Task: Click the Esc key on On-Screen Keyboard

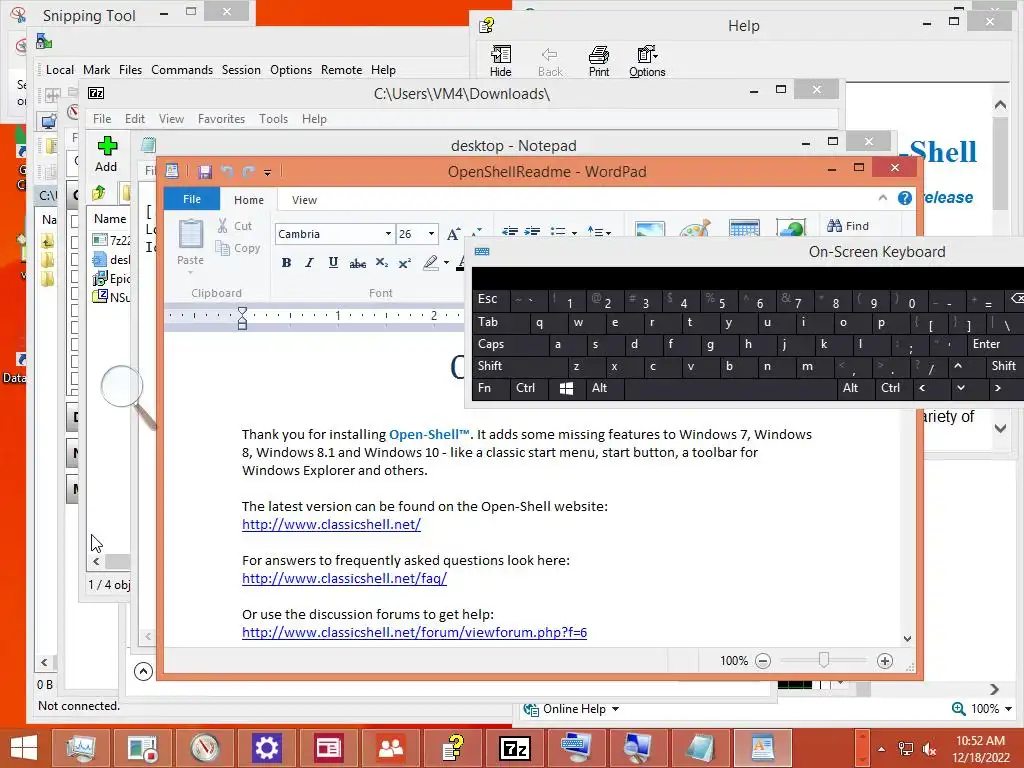Action: (490, 300)
